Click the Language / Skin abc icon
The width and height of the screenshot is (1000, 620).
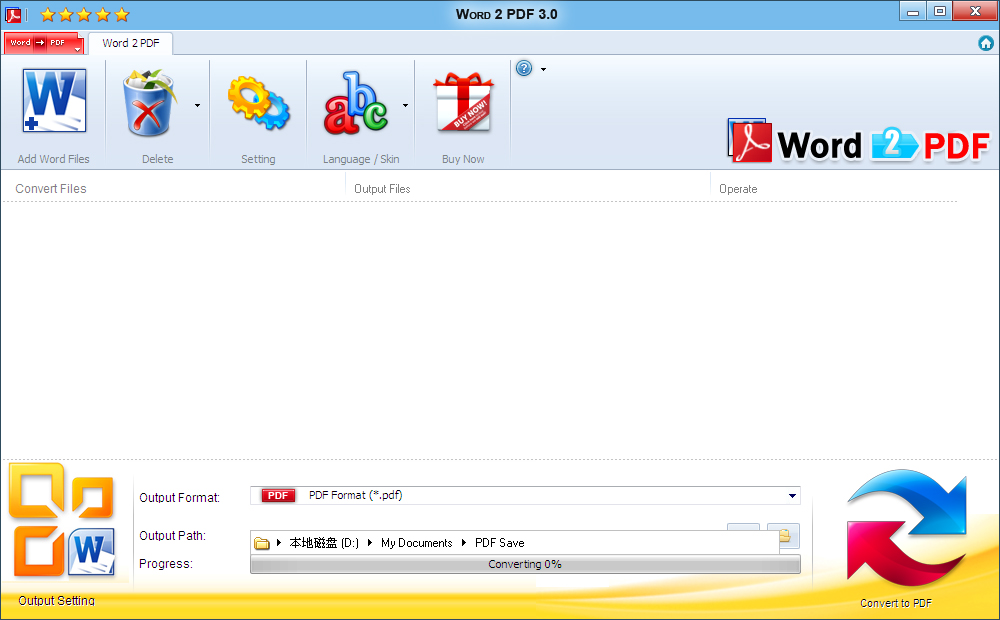[x=355, y=103]
